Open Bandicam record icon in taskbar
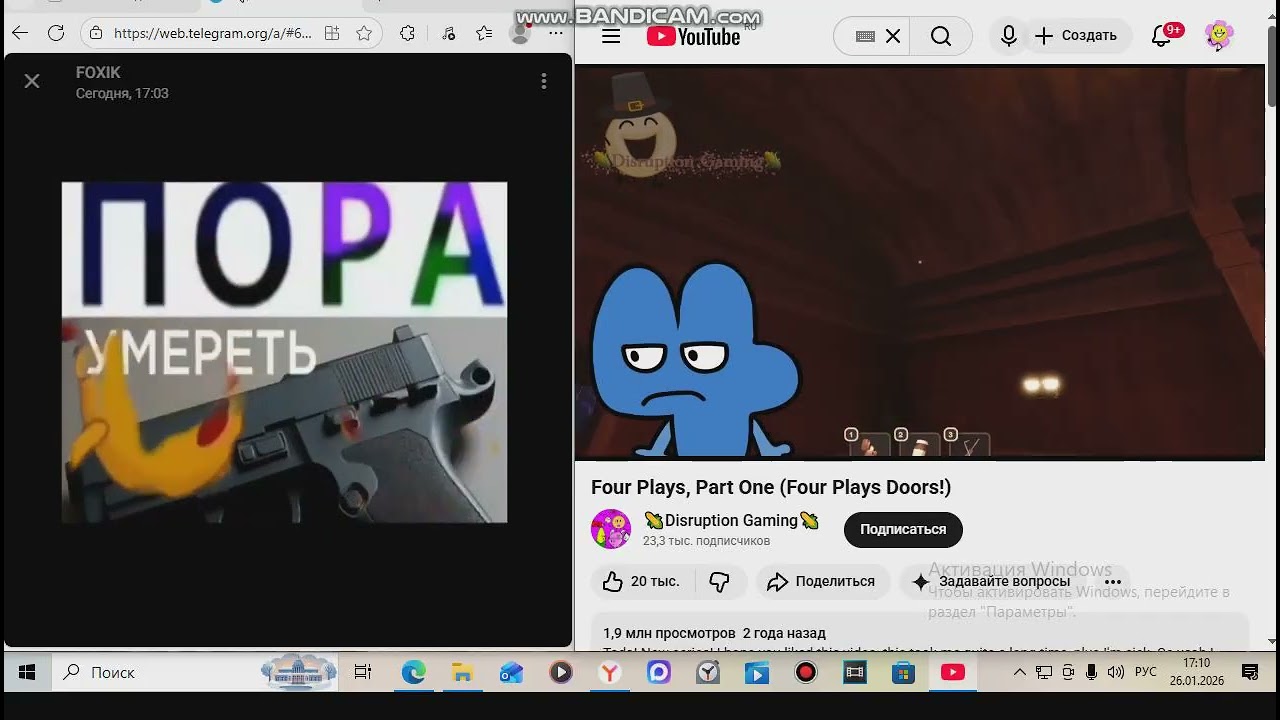 click(x=805, y=672)
